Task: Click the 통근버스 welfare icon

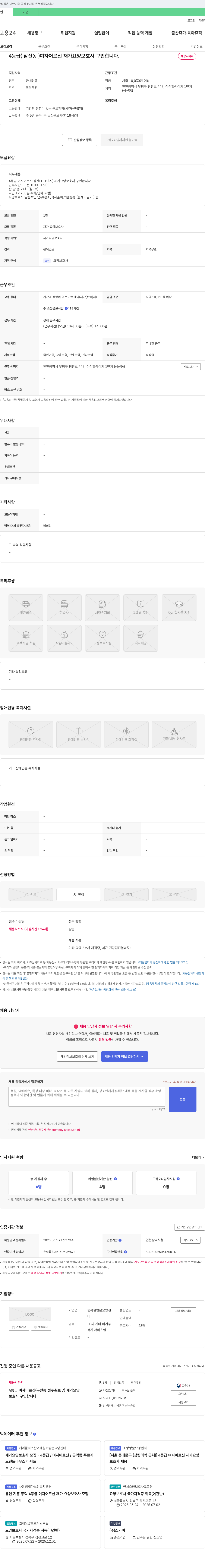Action: click(26, 607)
